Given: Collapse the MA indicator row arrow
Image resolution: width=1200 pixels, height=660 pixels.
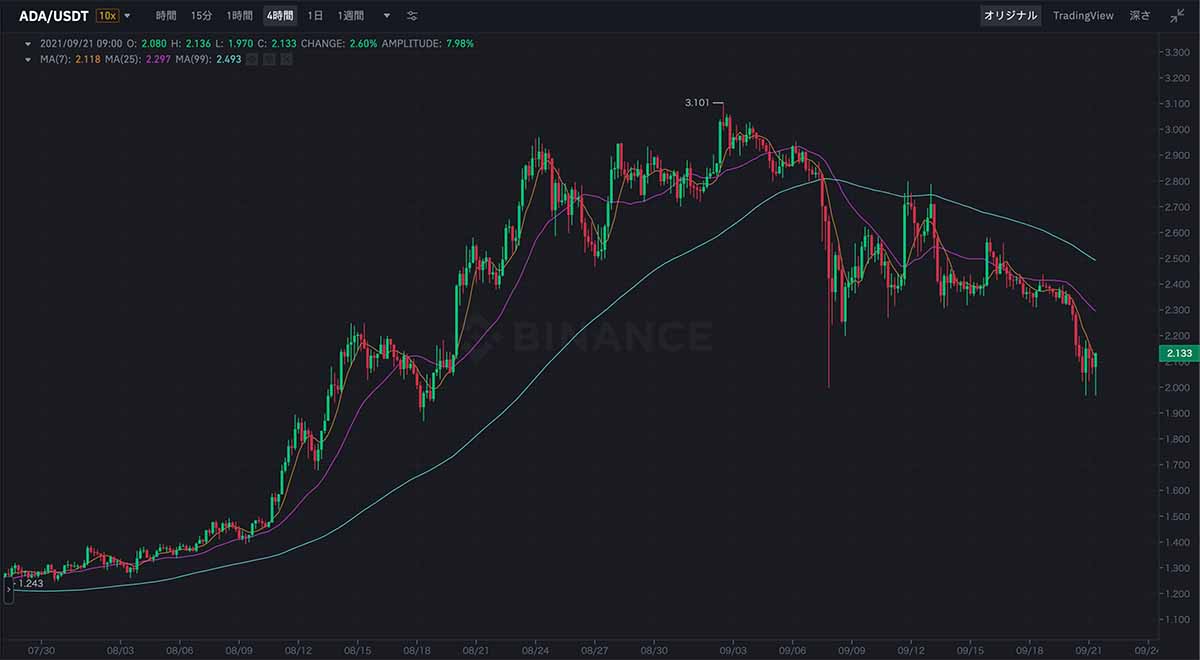Looking at the screenshot, I should click(x=28, y=60).
